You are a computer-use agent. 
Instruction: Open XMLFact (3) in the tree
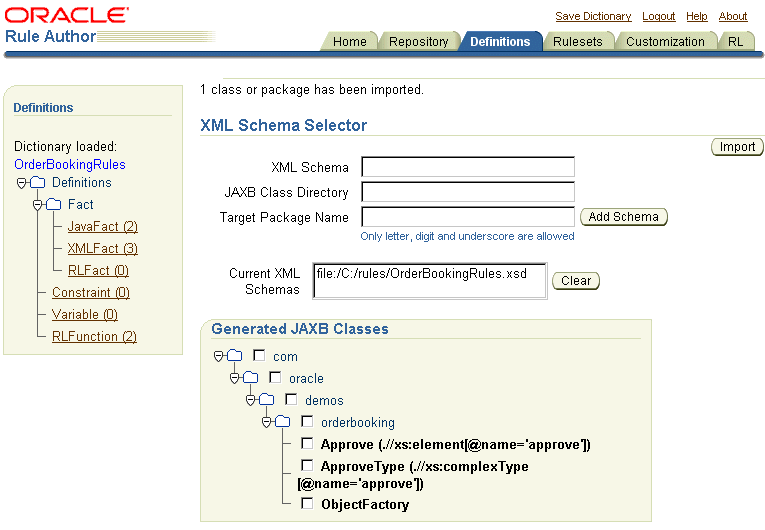click(x=102, y=248)
